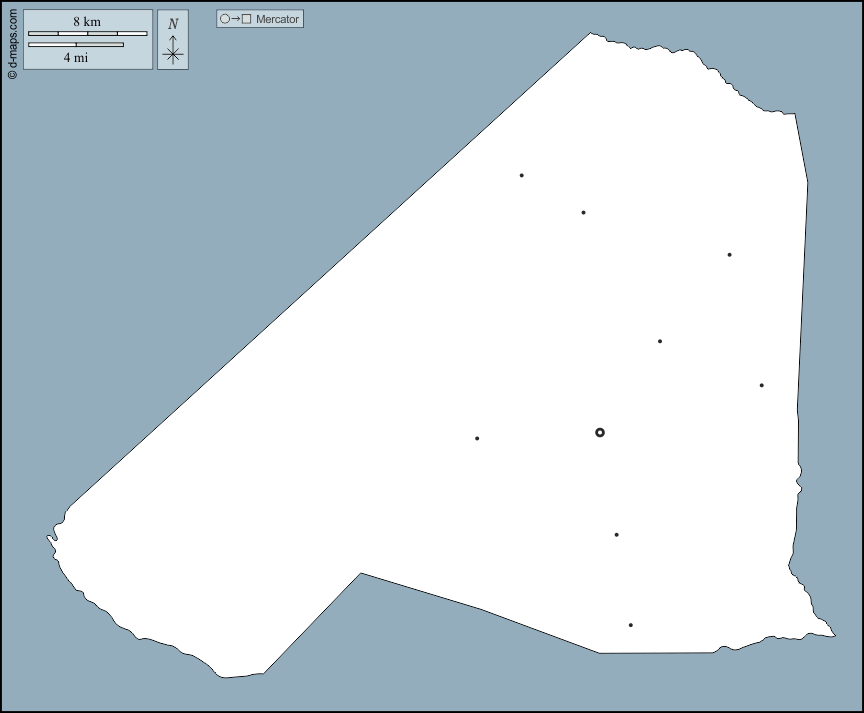Viewport: 864px width, 713px height.
Task: Click the small dot just south of the capital
Action: point(616,535)
